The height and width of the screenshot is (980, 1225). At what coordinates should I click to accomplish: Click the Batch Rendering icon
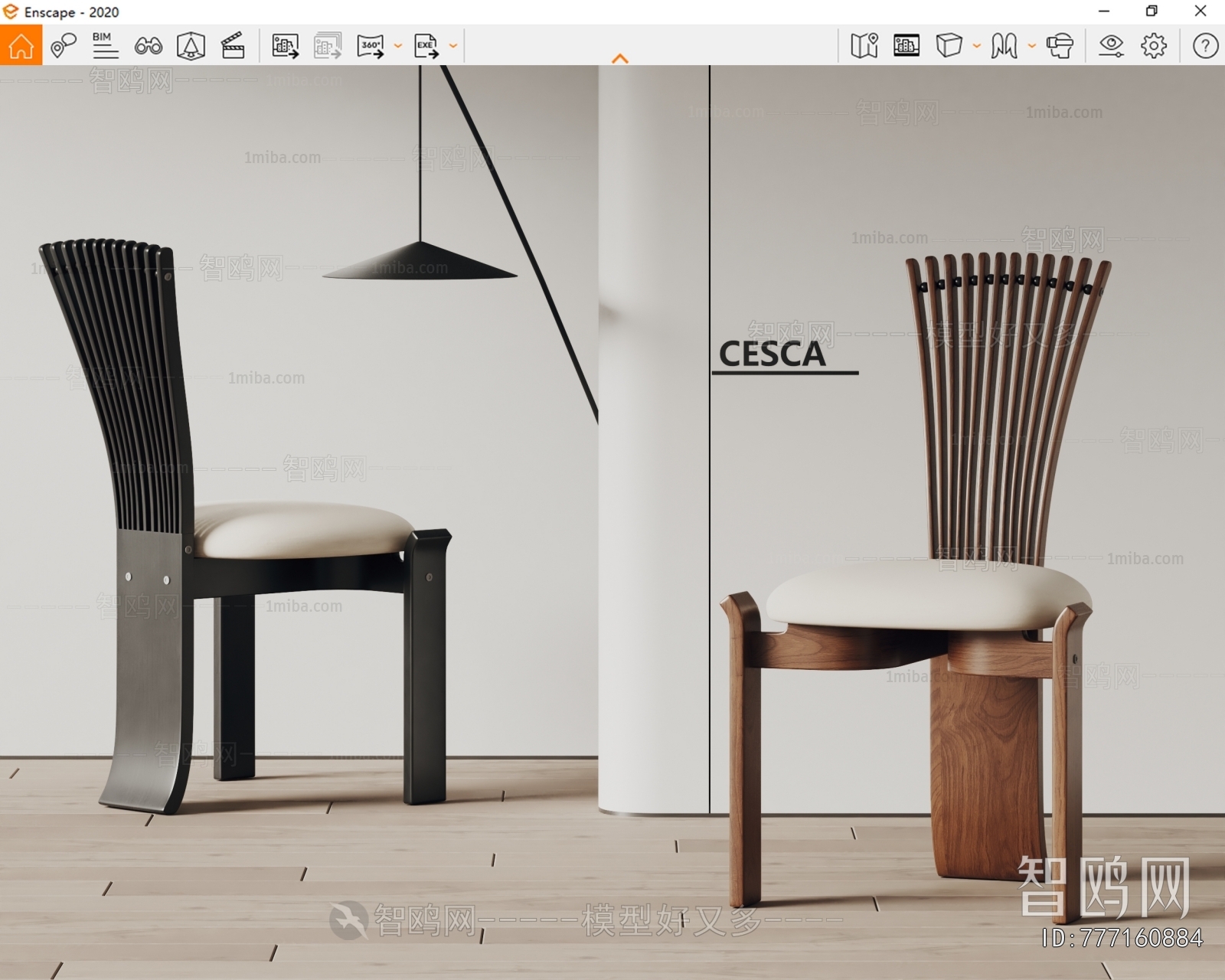[x=328, y=46]
